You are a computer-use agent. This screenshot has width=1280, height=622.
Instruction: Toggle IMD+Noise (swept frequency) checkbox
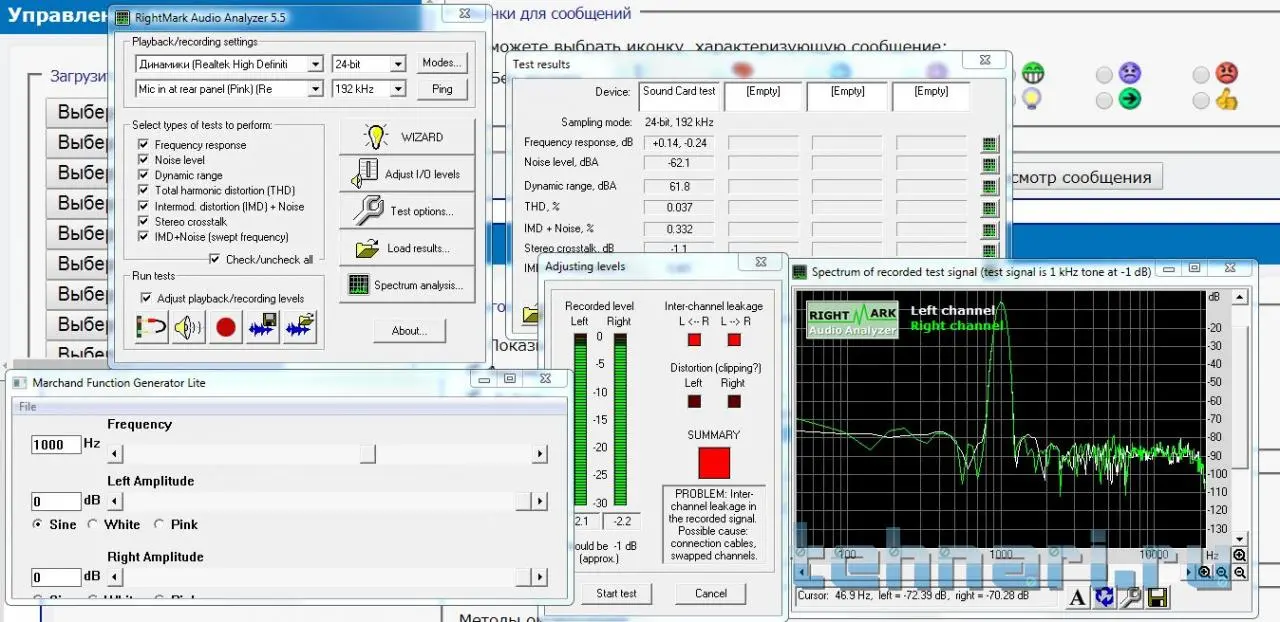point(144,237)
